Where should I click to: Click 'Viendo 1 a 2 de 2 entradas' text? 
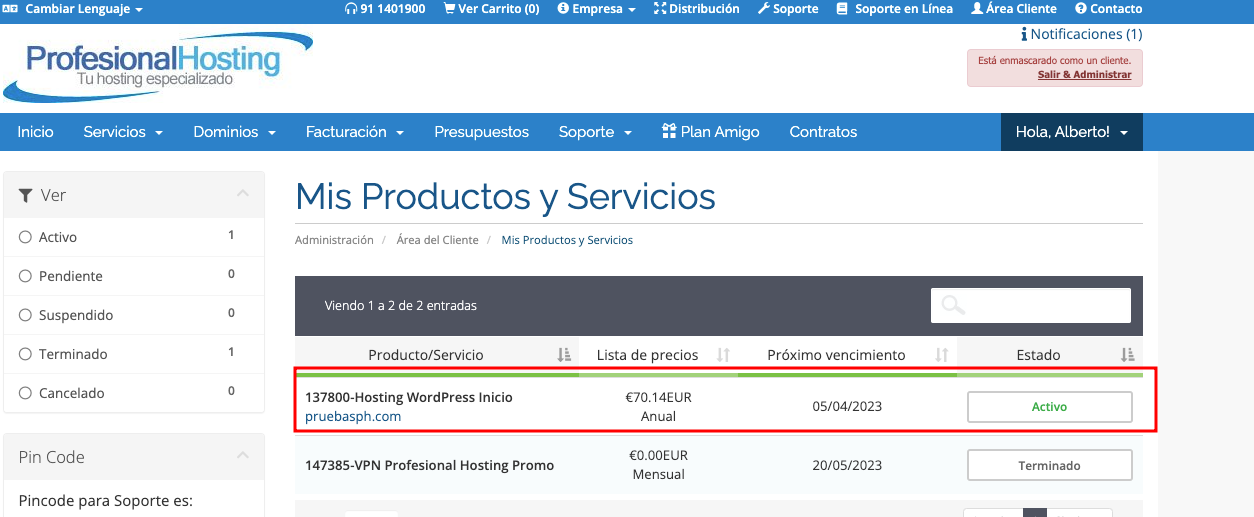[401, 305]
